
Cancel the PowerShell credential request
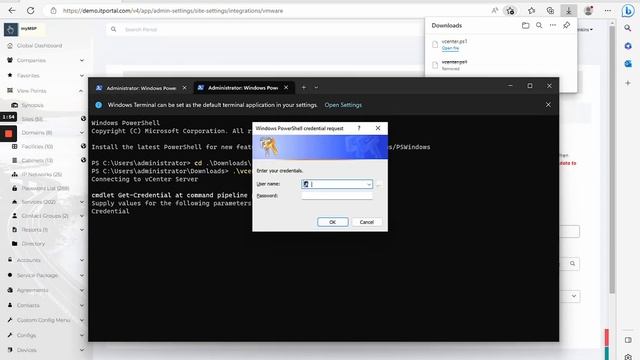367,222
